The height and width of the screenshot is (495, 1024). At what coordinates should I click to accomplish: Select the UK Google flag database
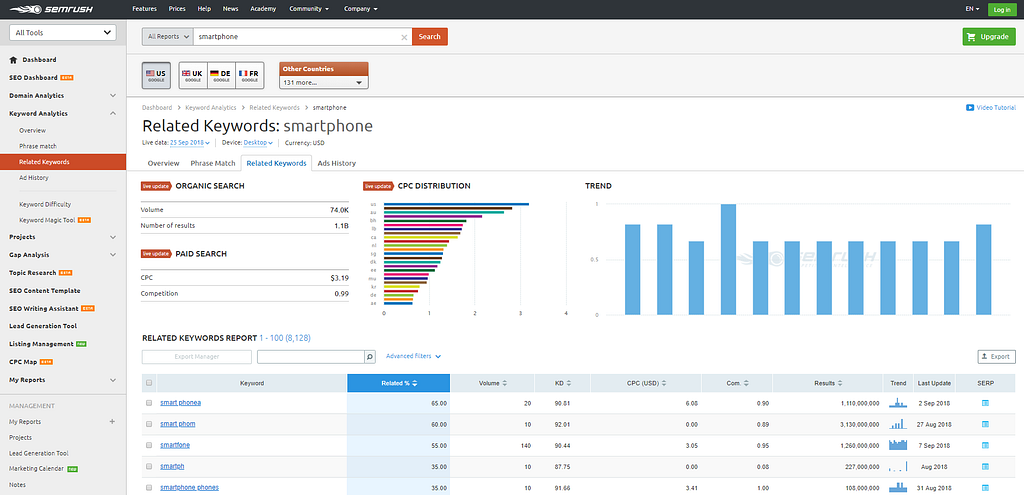pos(192,74)
